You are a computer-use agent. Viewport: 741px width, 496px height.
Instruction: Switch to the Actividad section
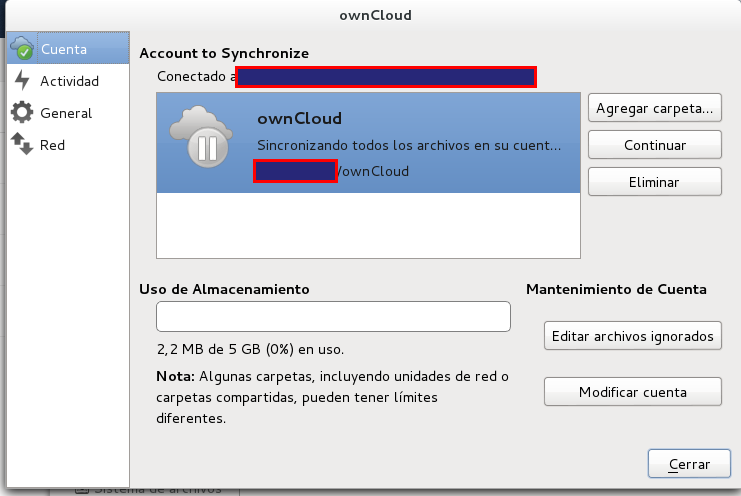68,81
